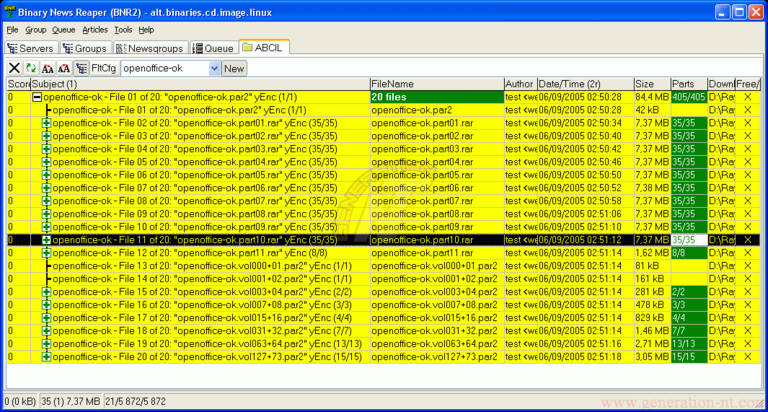Click the X mark in the part01.rar row
This screenshot has width=768, height=412.
pos(748,123)
